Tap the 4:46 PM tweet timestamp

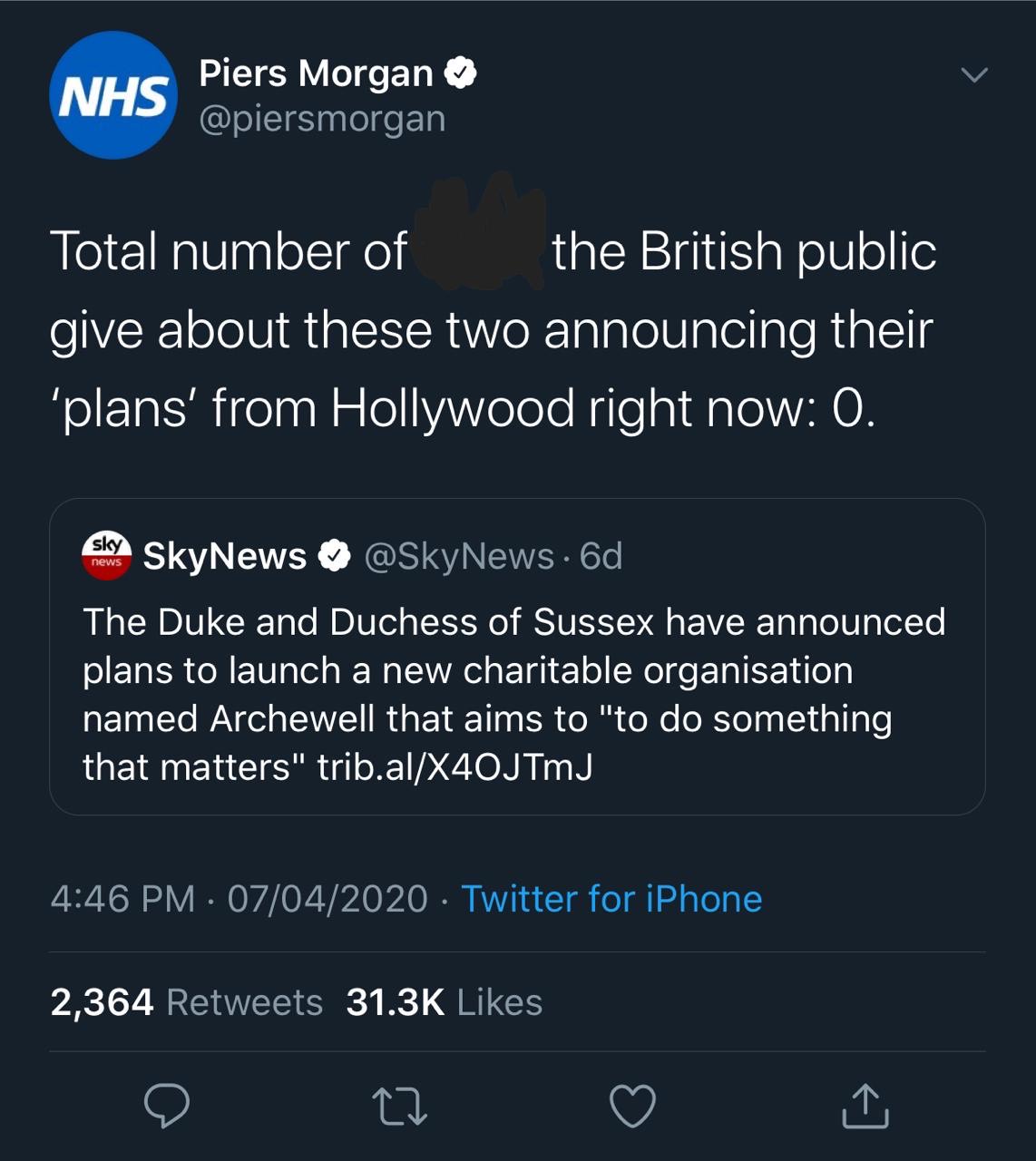[122, 899]
